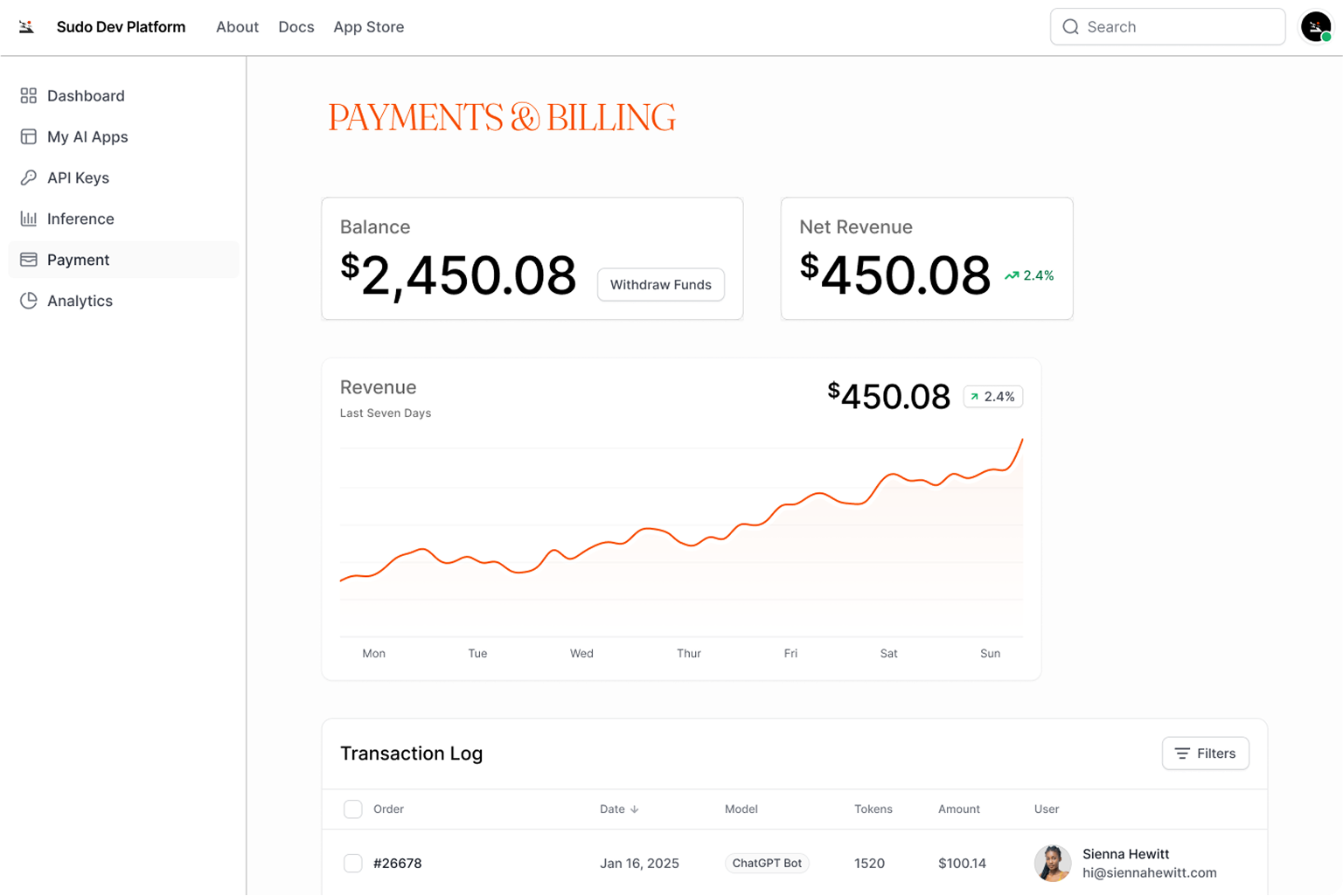Viewport: 1343px width, 896px height.
Task: Click the API Keys key icon
Action: coord(29,177)
